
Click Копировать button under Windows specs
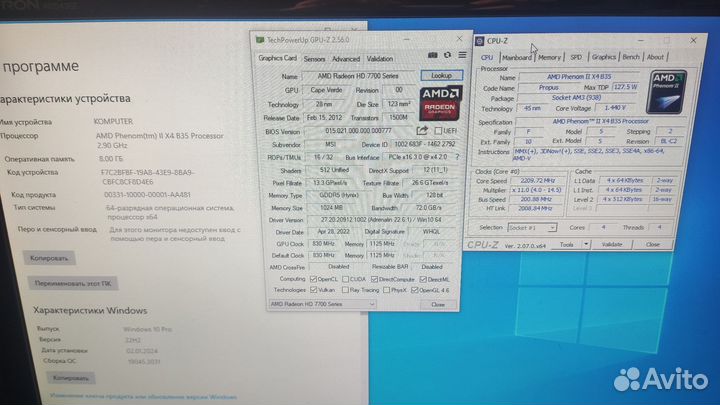click(71, 378)
